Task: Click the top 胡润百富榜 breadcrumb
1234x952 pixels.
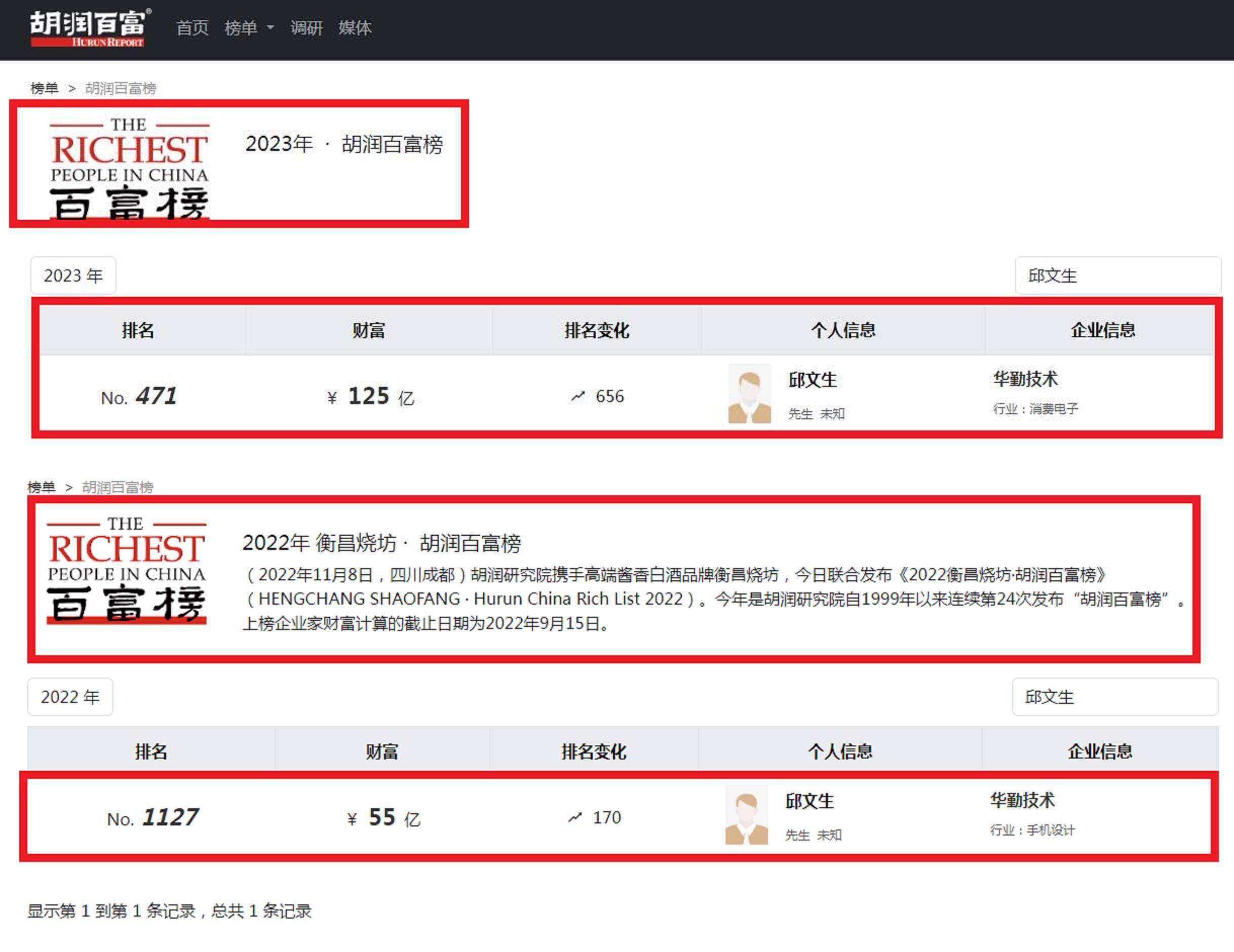Action: [121, 88]
